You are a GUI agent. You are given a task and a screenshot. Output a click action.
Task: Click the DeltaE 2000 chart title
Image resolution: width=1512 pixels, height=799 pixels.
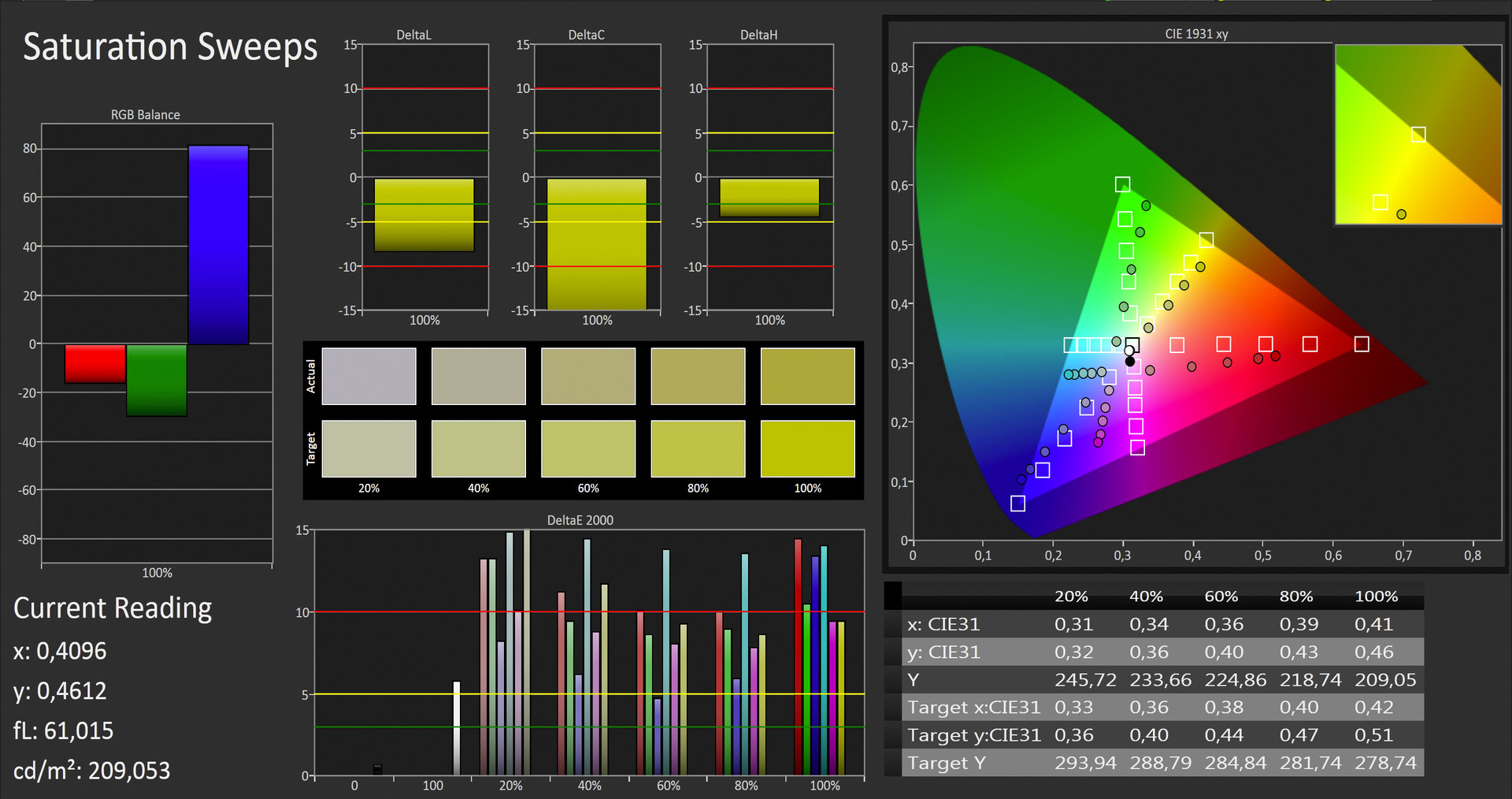[580, 520]
